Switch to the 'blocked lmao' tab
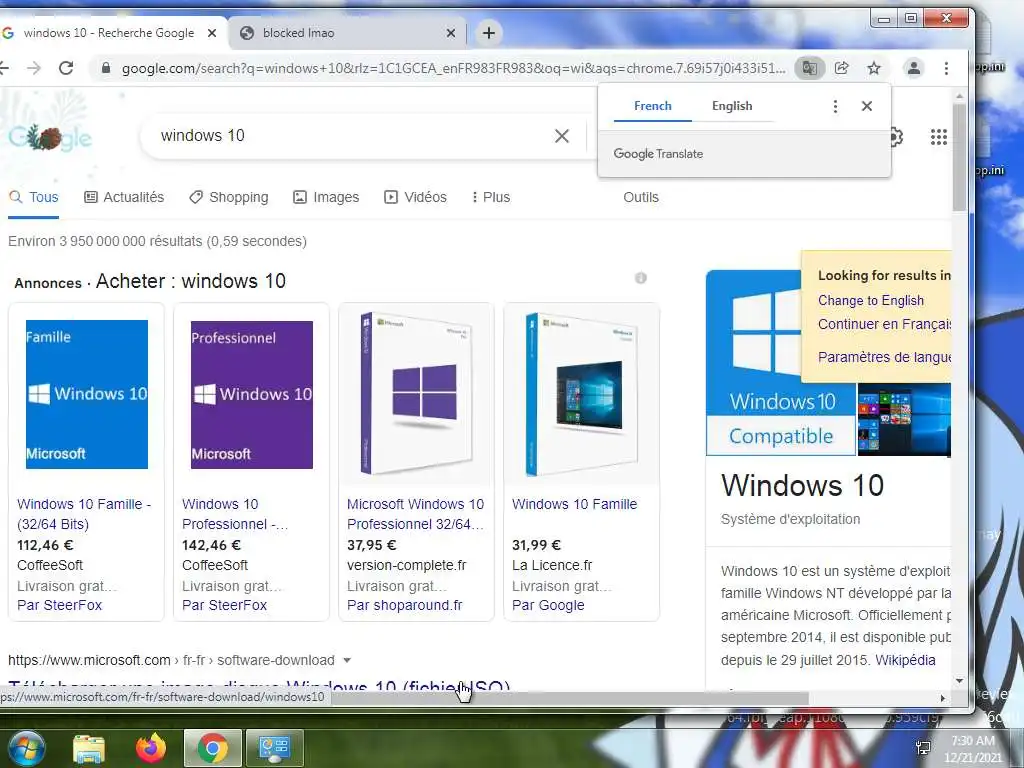 tap(346, 33)
